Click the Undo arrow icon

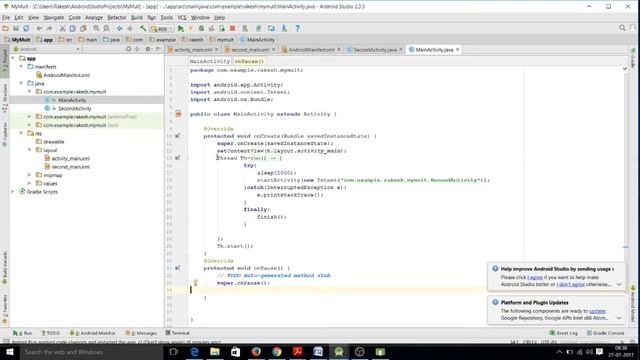pos(39,28)
